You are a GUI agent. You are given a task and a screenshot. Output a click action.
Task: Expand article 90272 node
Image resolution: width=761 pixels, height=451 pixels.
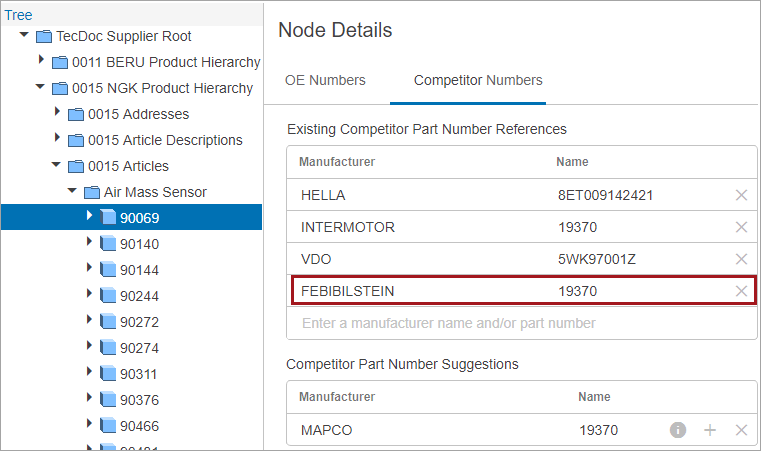tap(89, 319)
